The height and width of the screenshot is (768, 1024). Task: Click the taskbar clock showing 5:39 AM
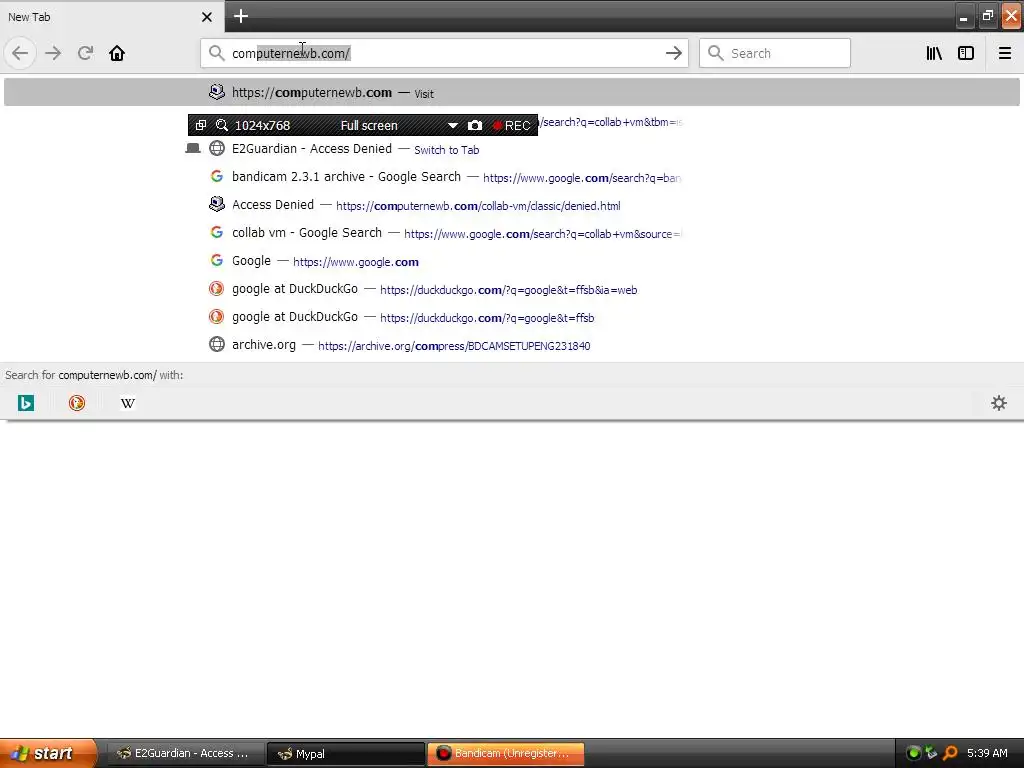987,753
